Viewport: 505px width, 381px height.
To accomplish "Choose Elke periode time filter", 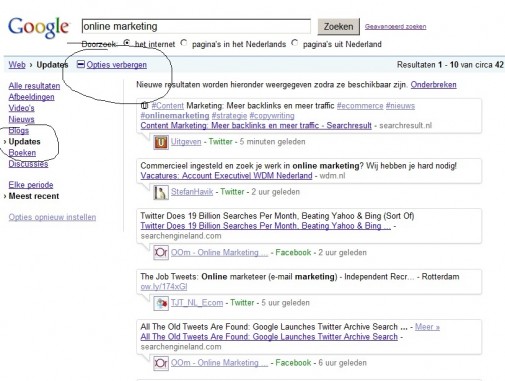I will (31, 185).
